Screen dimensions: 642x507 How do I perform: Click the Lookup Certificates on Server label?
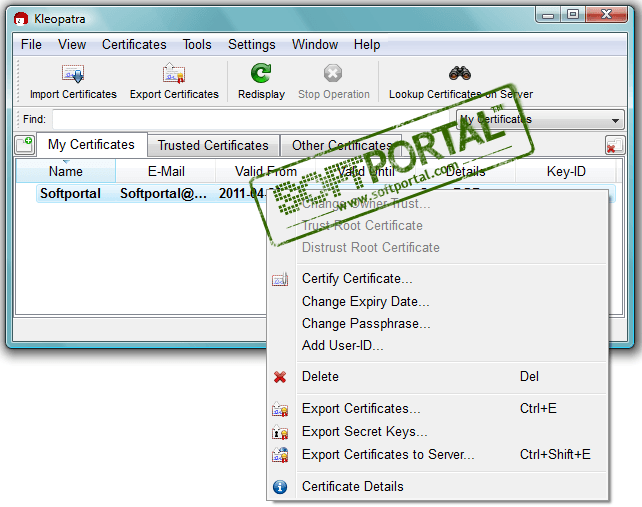(x=461, y=94)
